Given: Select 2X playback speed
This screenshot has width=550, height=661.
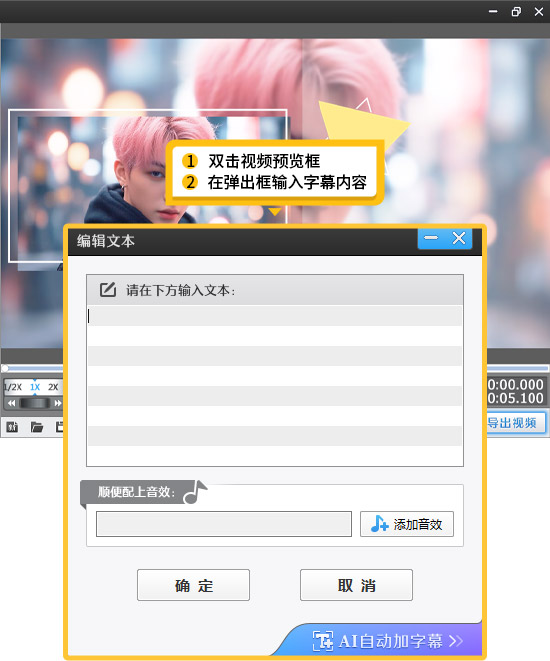Looking at the screenshot, I should click(x=53, y=387).
